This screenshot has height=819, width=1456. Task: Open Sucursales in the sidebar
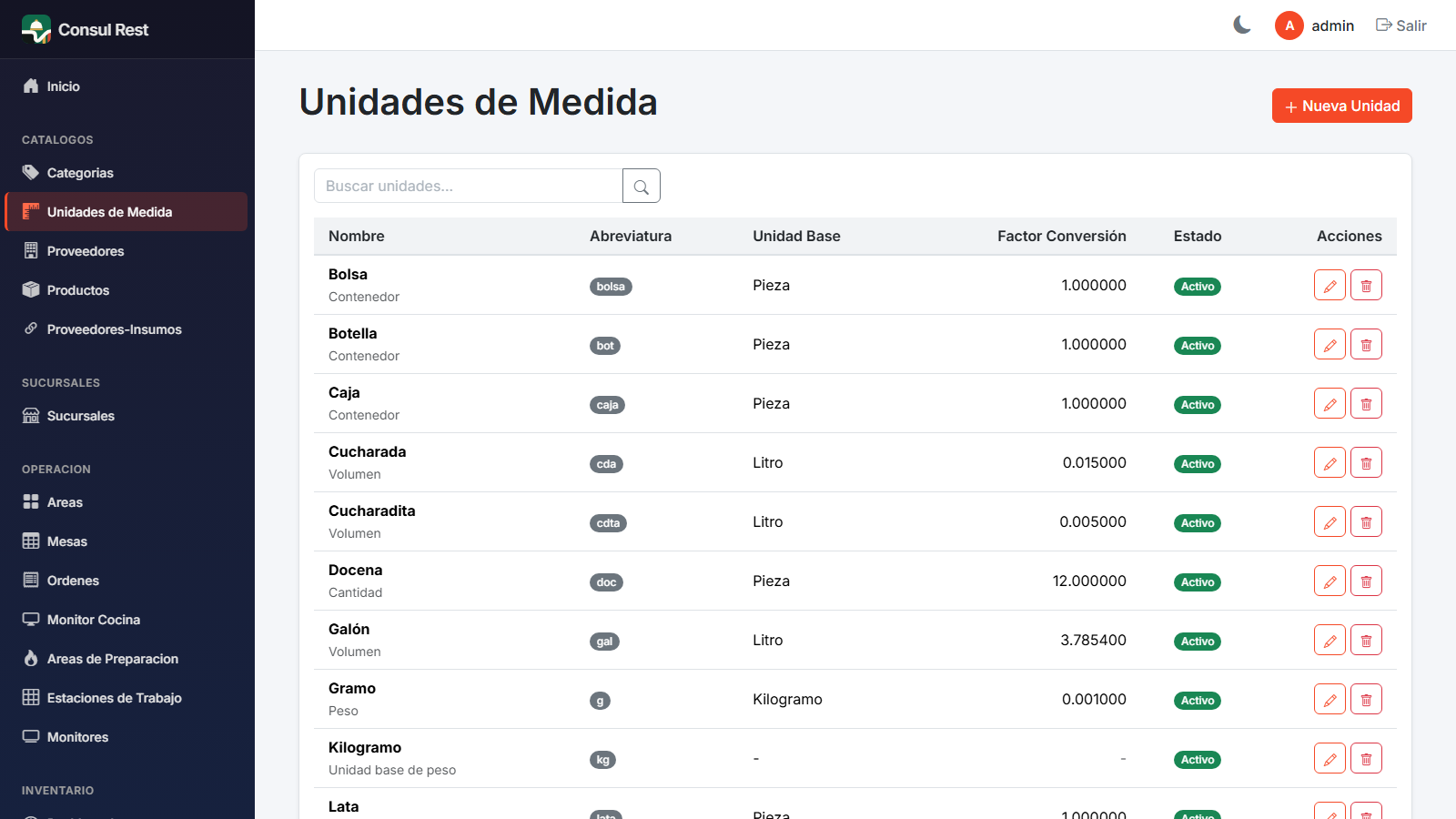click(126, 416)
